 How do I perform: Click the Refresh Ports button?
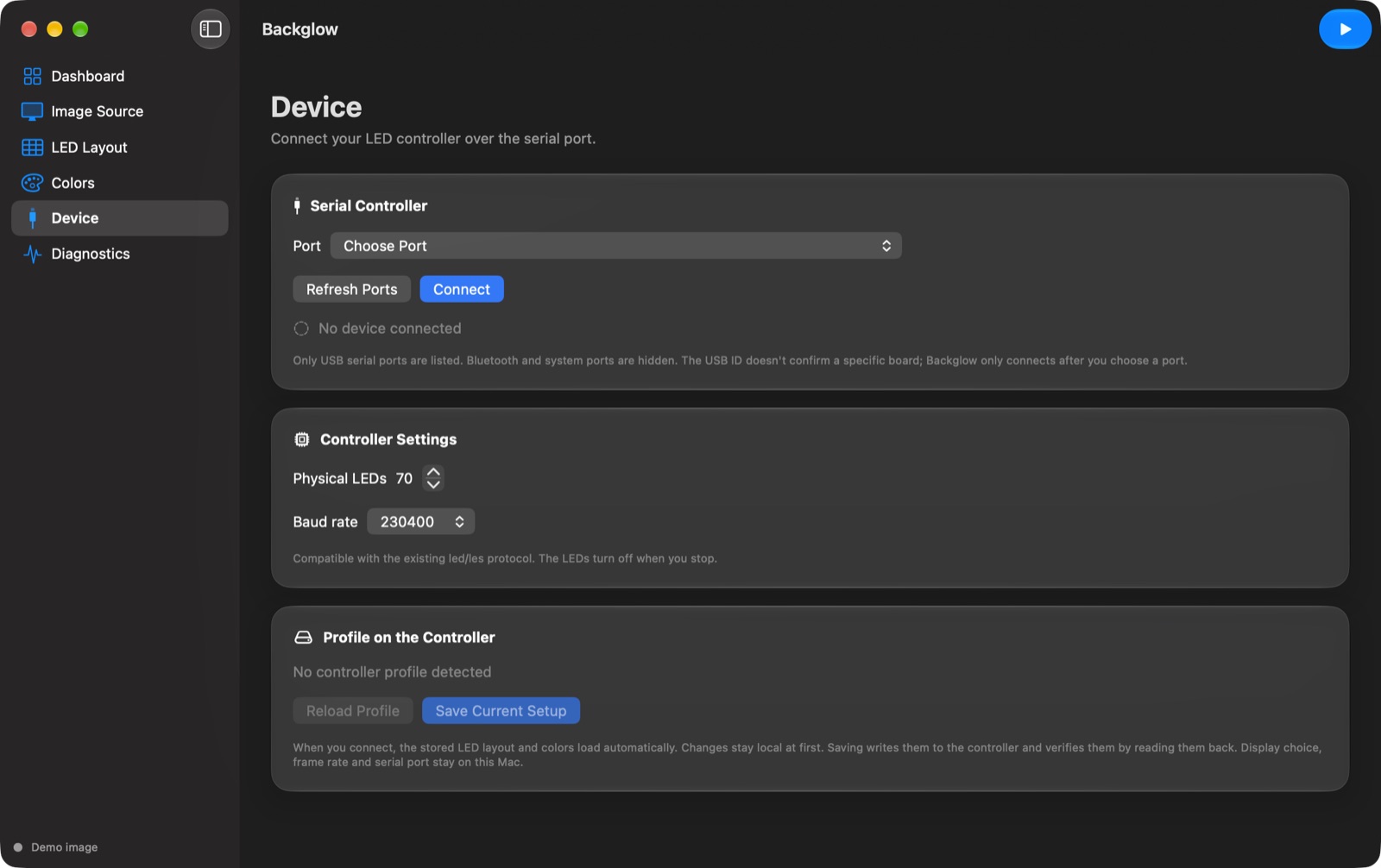(351, 289)
